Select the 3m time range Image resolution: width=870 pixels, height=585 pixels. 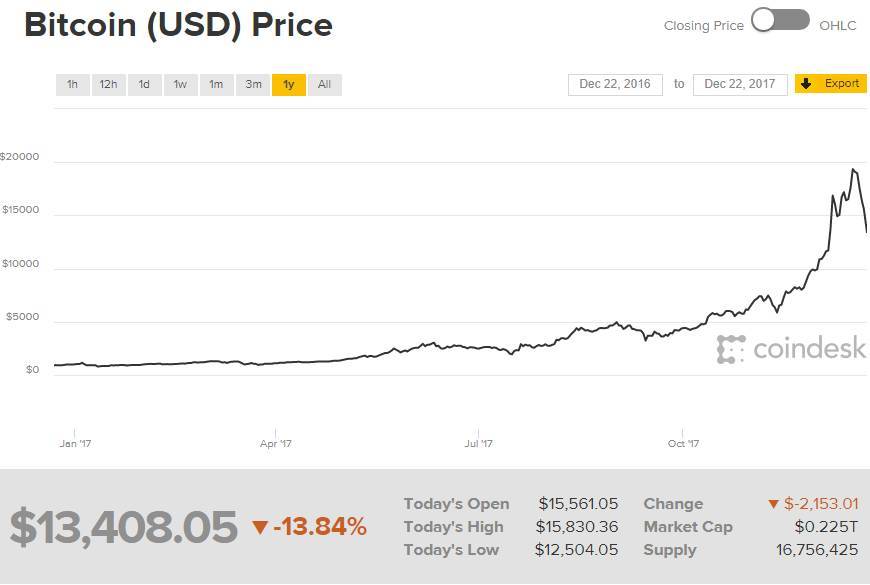tap(252, 85)
